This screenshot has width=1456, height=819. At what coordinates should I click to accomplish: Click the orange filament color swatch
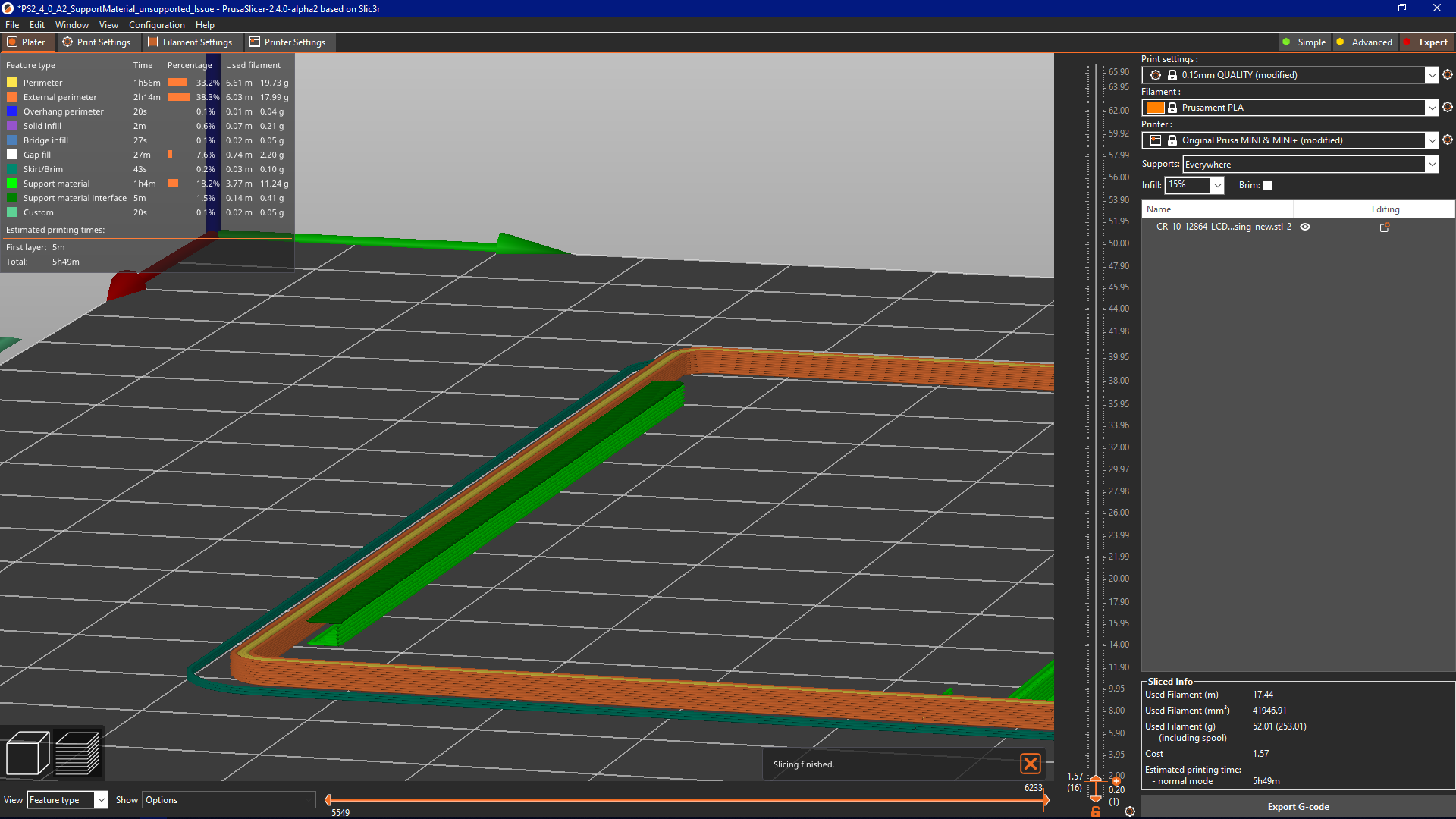point(1156,108)
